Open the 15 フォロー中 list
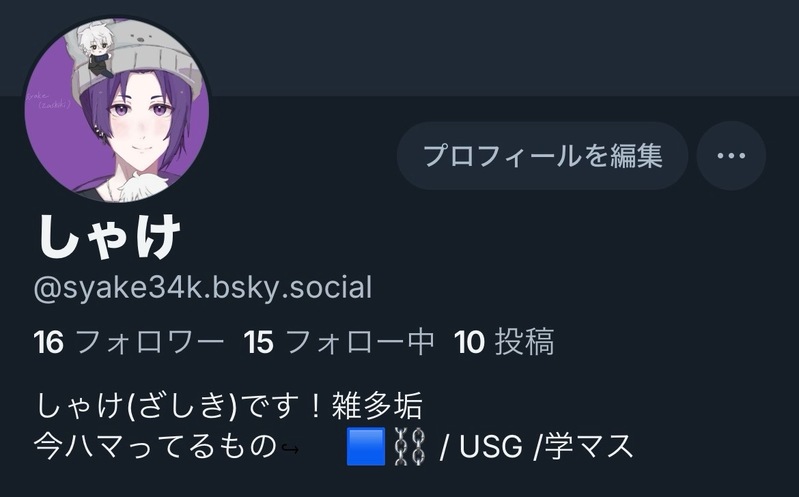Image resolution: width=799 pixels, height=497 pixels. click(339, 342)
